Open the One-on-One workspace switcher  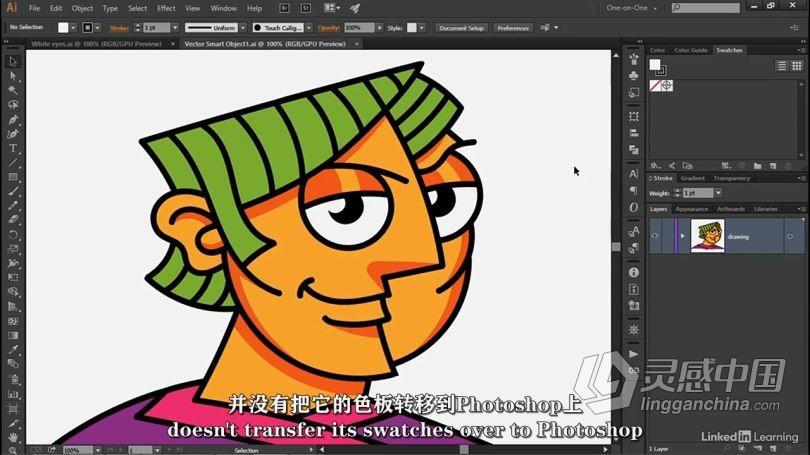[632, 8]
